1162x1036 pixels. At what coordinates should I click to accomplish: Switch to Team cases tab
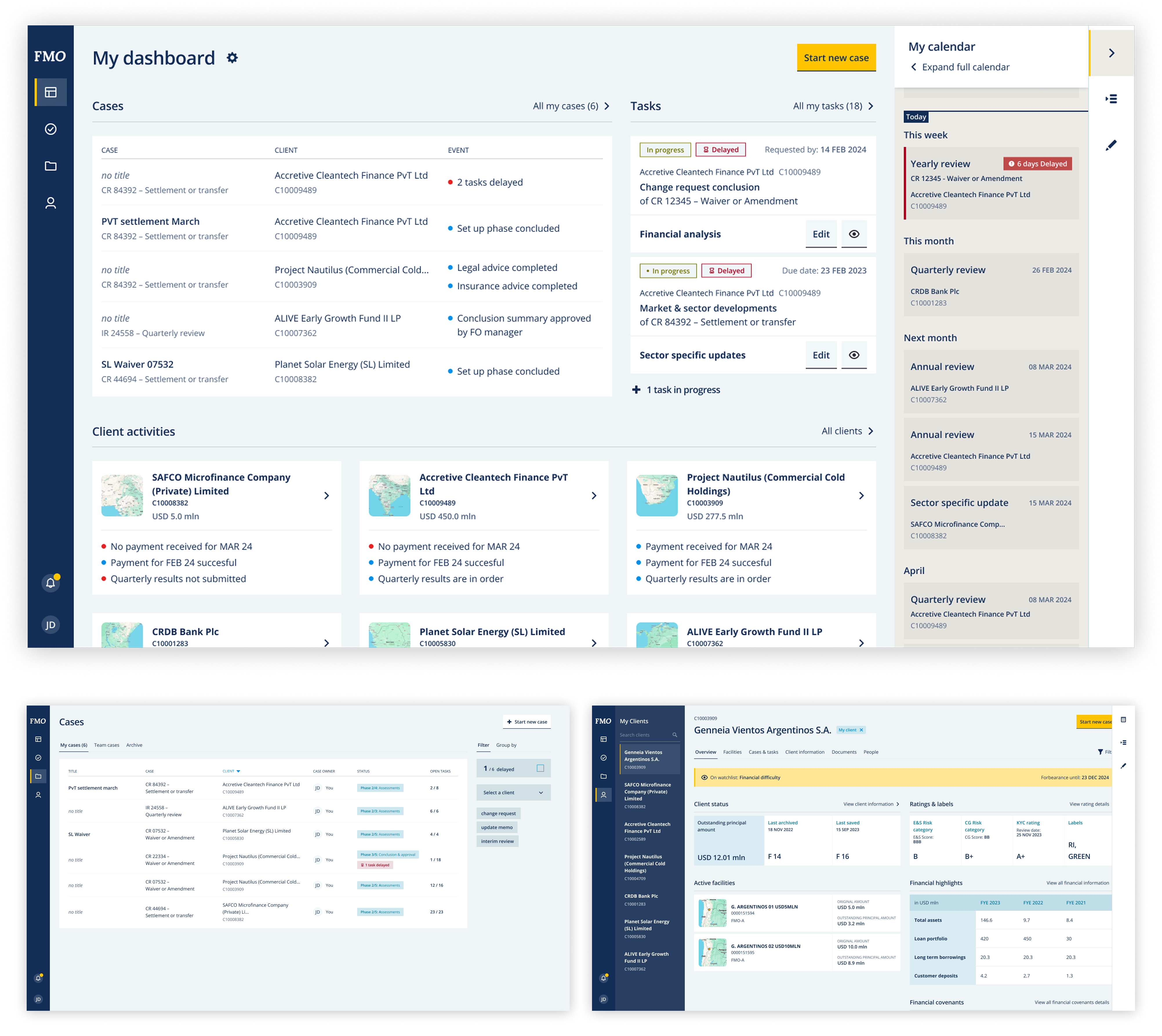(106, 745)
